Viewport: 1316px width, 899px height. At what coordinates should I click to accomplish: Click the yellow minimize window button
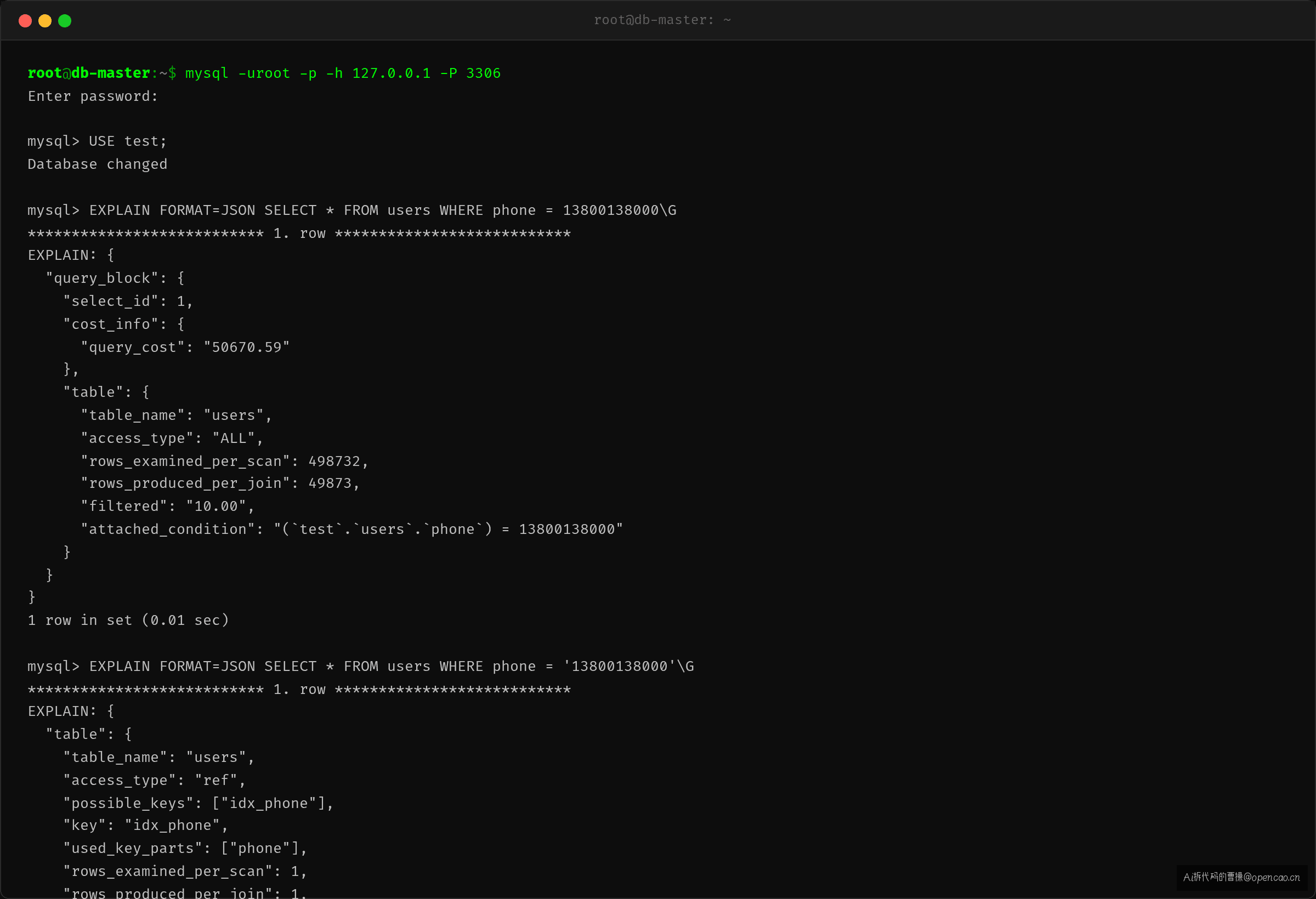(45, 21)
